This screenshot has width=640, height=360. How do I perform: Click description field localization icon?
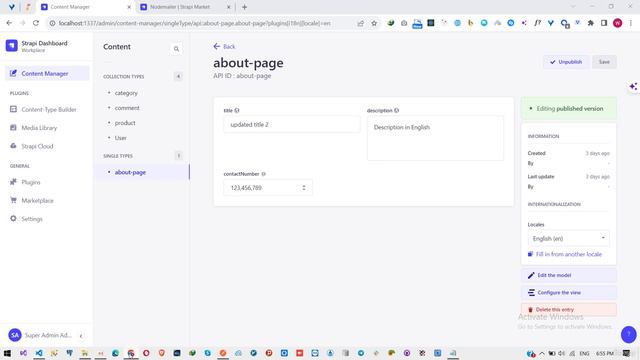point(396,111)
